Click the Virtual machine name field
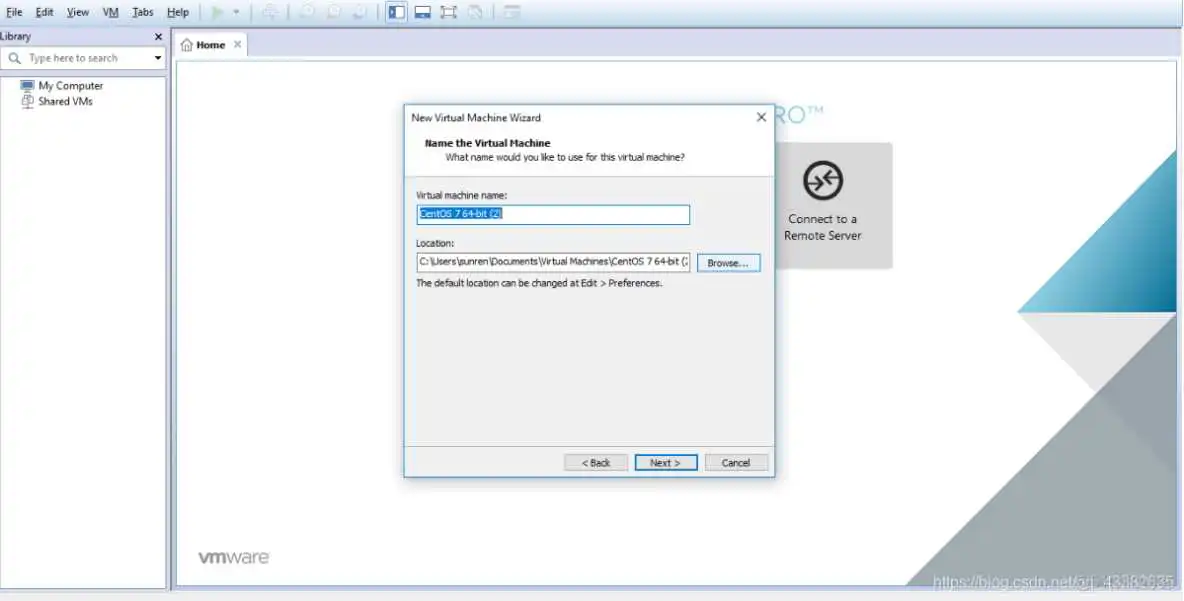The width and height of the screenshot is (1184, 601). click(552, 215)
